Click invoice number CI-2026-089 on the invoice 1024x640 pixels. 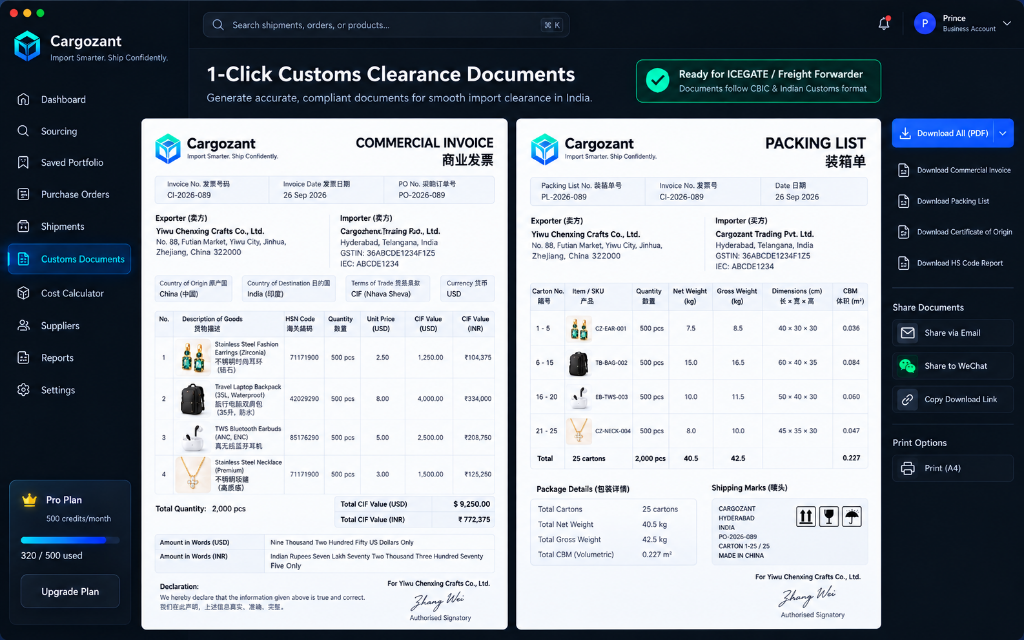(x=189, y=195)
